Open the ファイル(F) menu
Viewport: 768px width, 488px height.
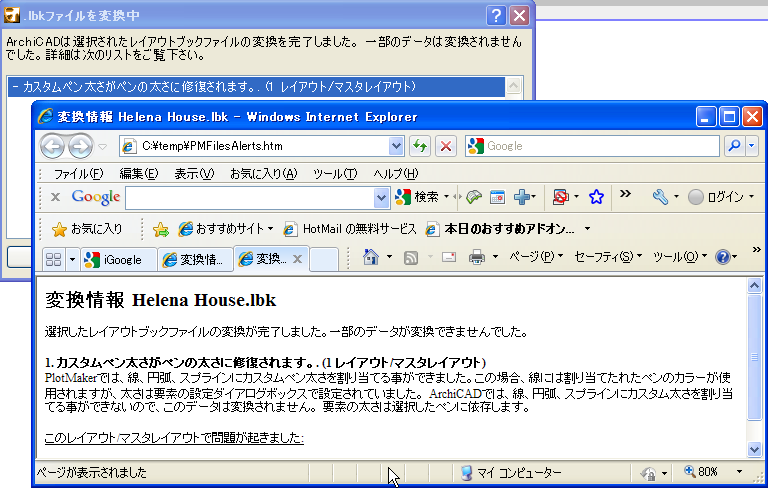78,173
